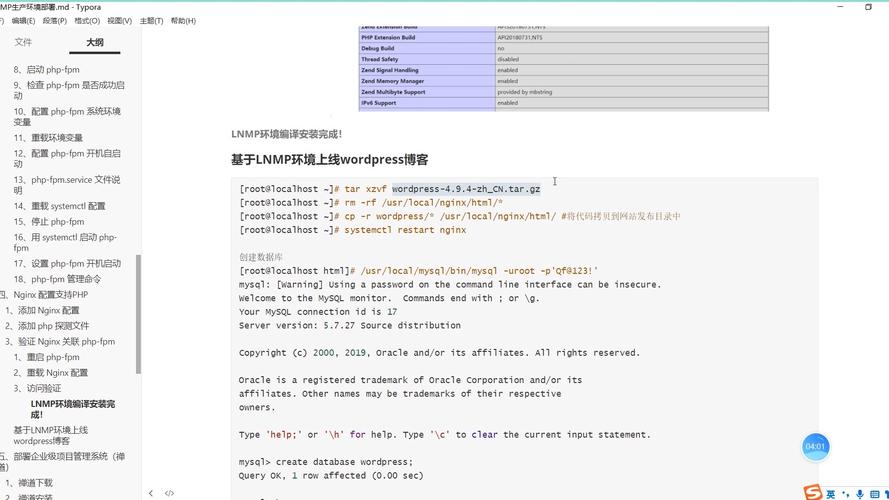Click the blue 04:01 timer bubble
Screen dimensions: 889x500
click(815, 447)
